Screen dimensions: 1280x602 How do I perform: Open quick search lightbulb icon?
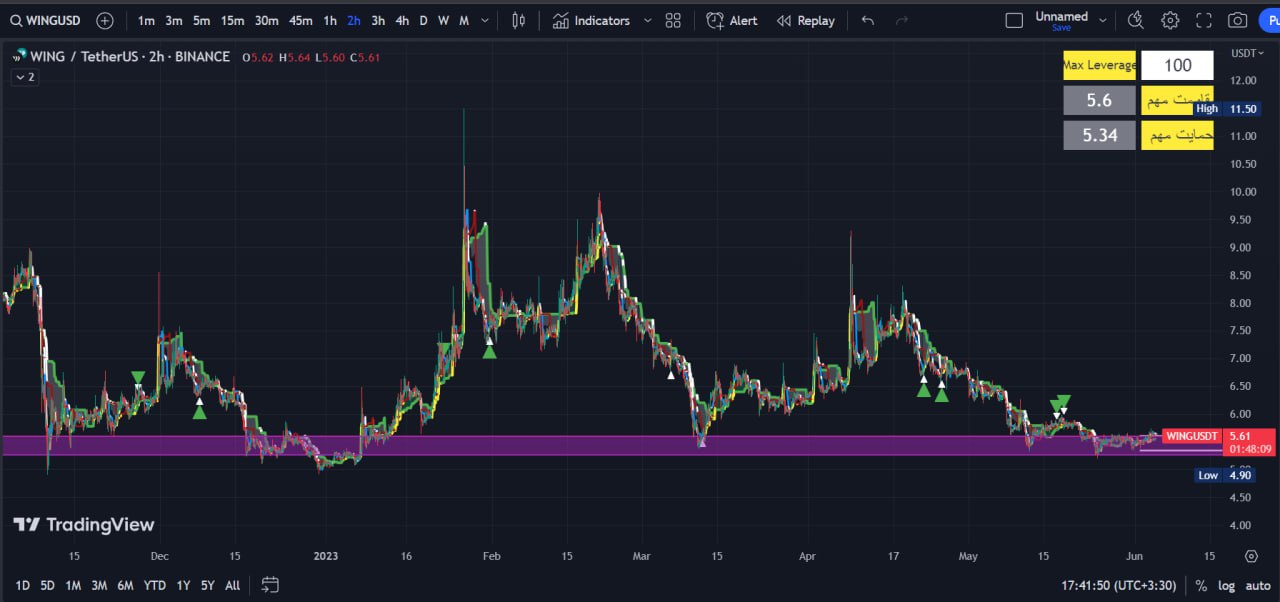tap(1135, 20)
